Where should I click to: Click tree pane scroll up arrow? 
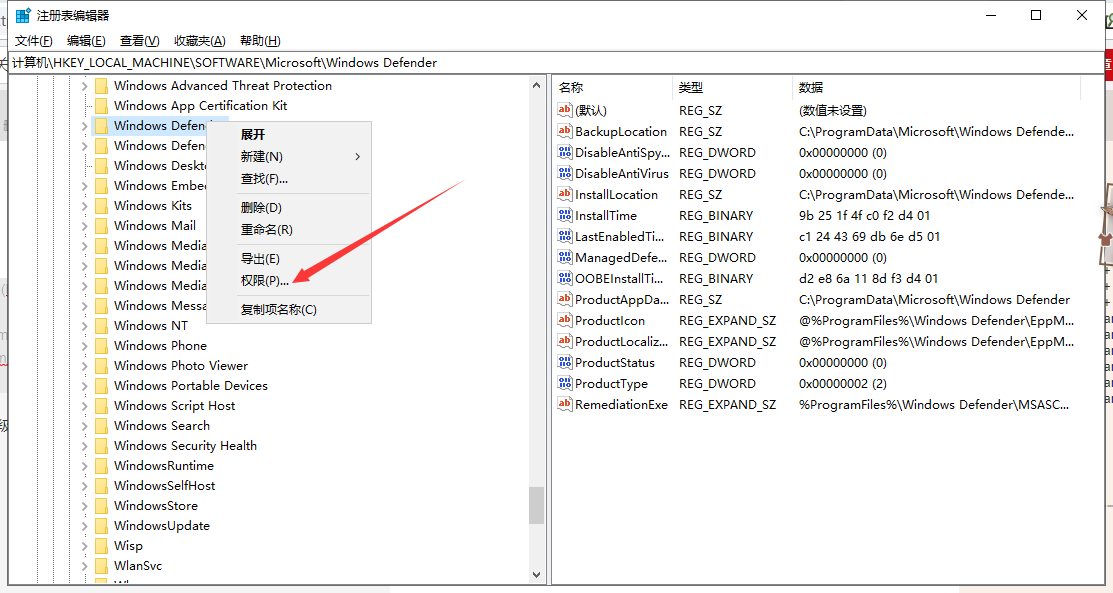536,85
